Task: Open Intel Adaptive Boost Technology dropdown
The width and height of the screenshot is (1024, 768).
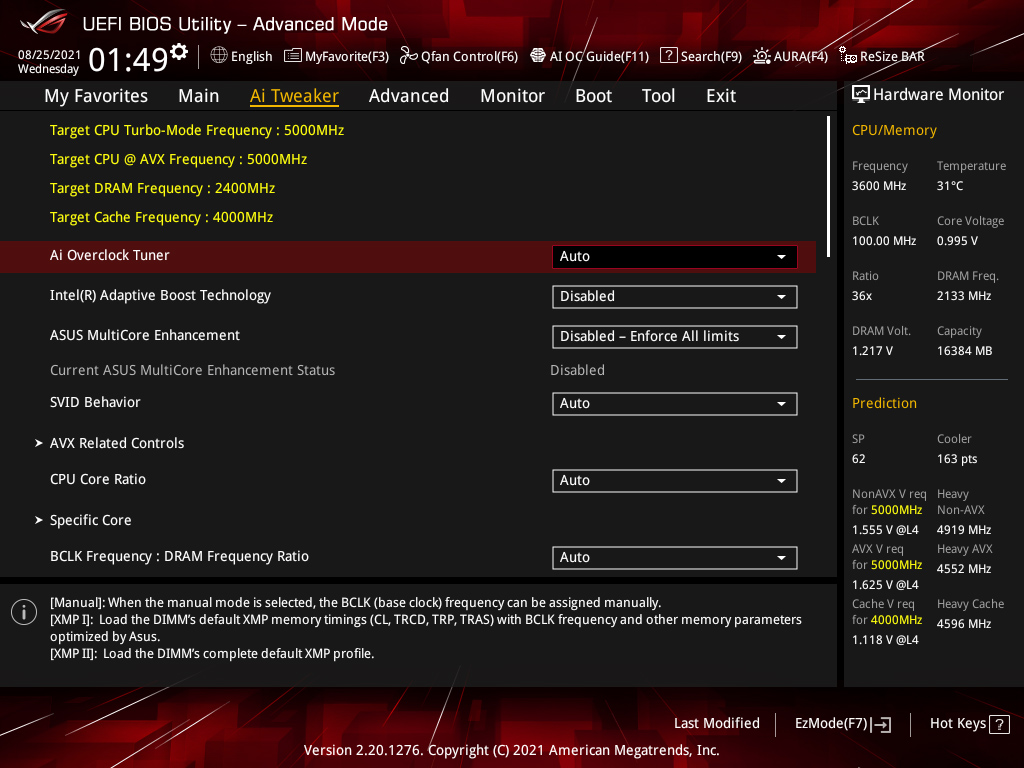Action: click(675, 296)
